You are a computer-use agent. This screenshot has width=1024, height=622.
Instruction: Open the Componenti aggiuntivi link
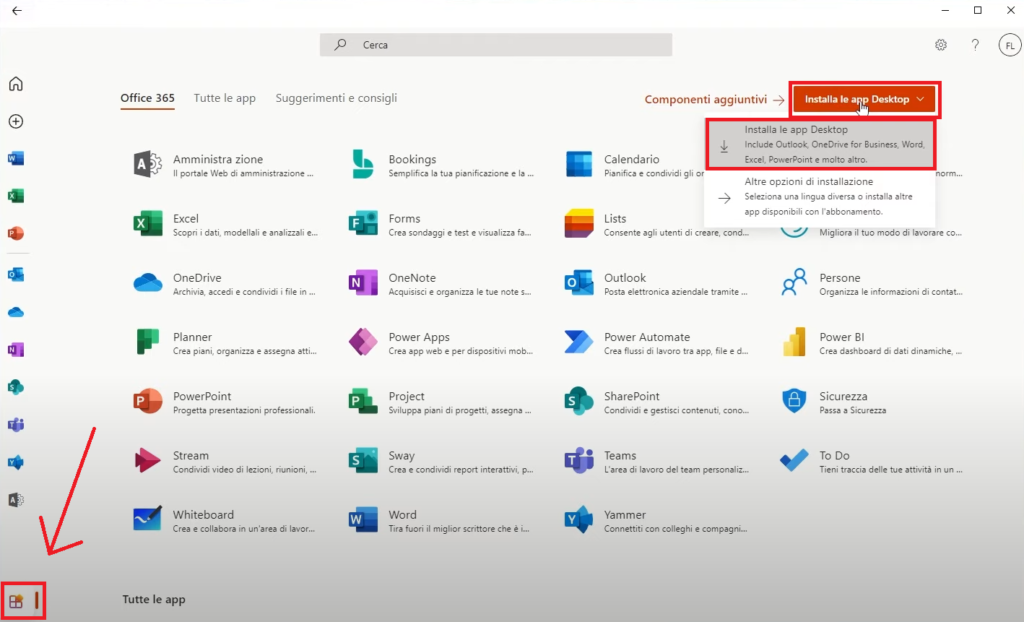pos(714,99)
